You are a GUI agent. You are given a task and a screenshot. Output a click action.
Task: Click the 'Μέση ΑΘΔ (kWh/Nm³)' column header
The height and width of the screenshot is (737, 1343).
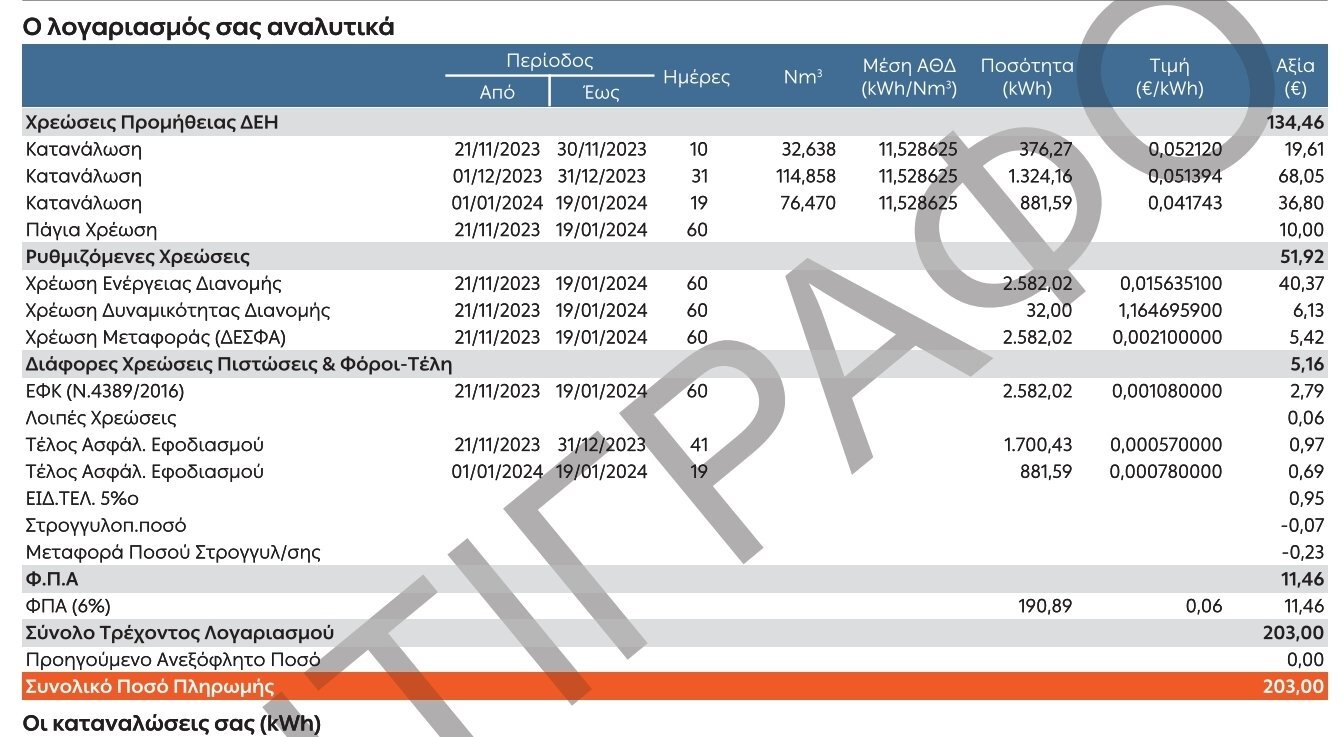909,77
